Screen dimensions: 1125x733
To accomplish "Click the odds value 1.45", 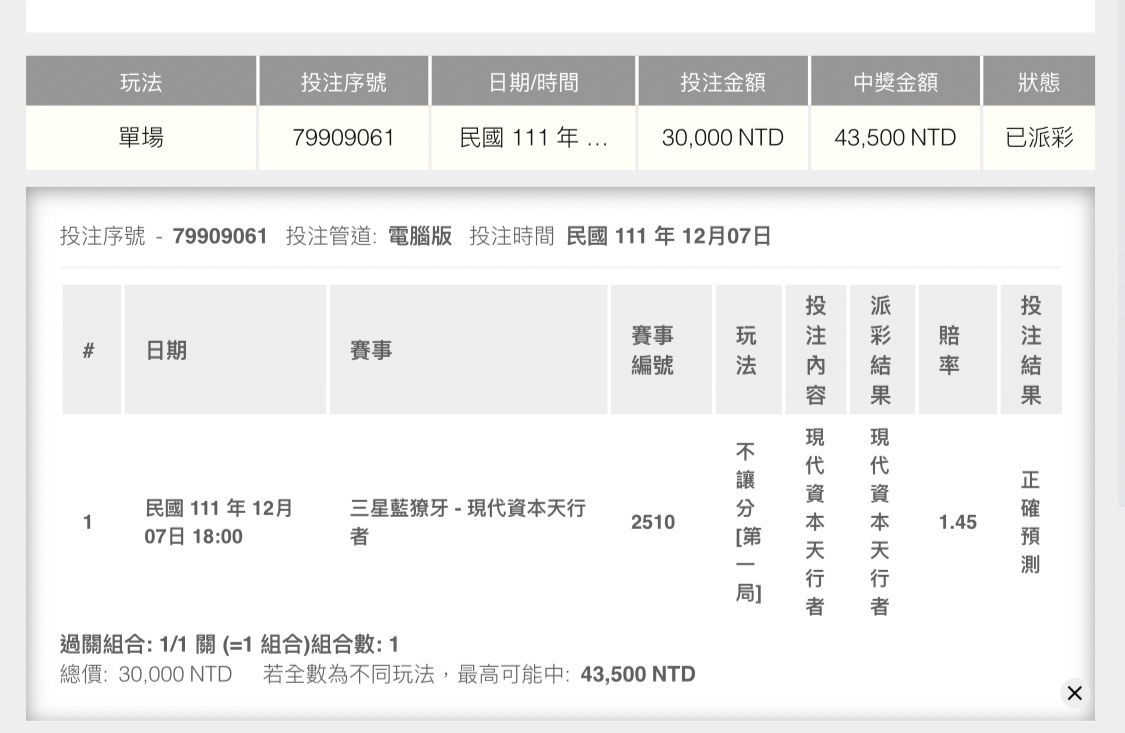I will (x=958, y=522).
